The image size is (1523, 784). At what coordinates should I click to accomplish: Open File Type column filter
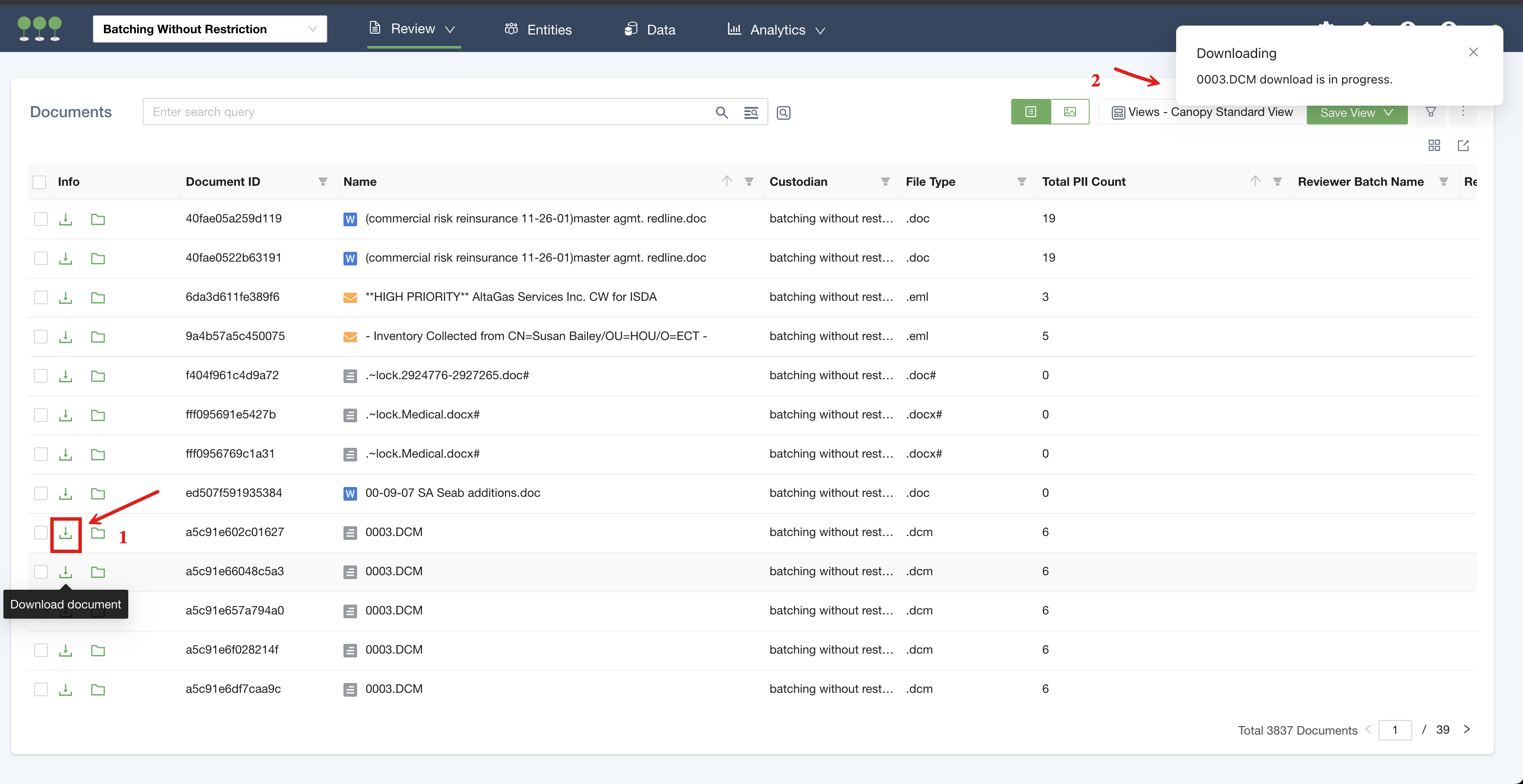[1021, 182]
